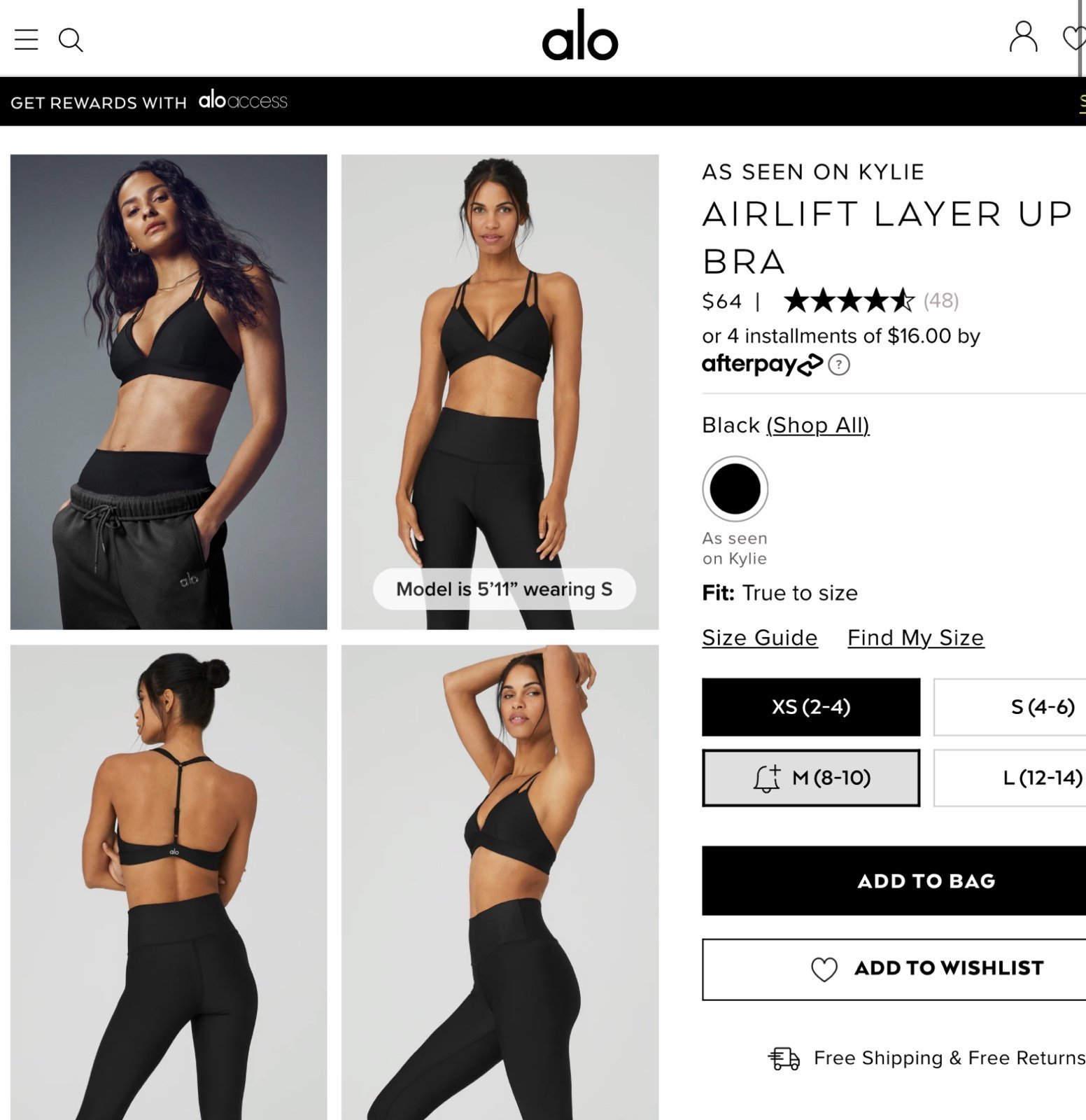
Task: Click the Add to Bag button
Action: coord(894,881)
